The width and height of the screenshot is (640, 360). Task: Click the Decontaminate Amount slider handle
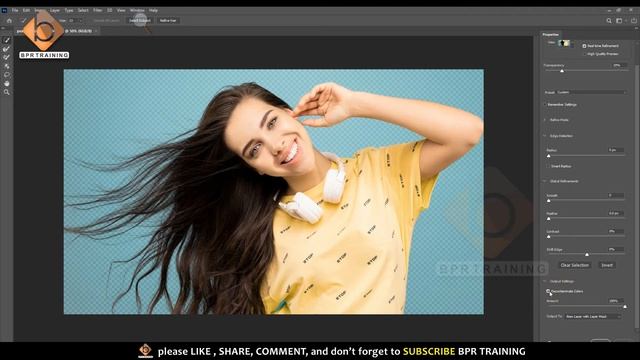tap(625, 306)
